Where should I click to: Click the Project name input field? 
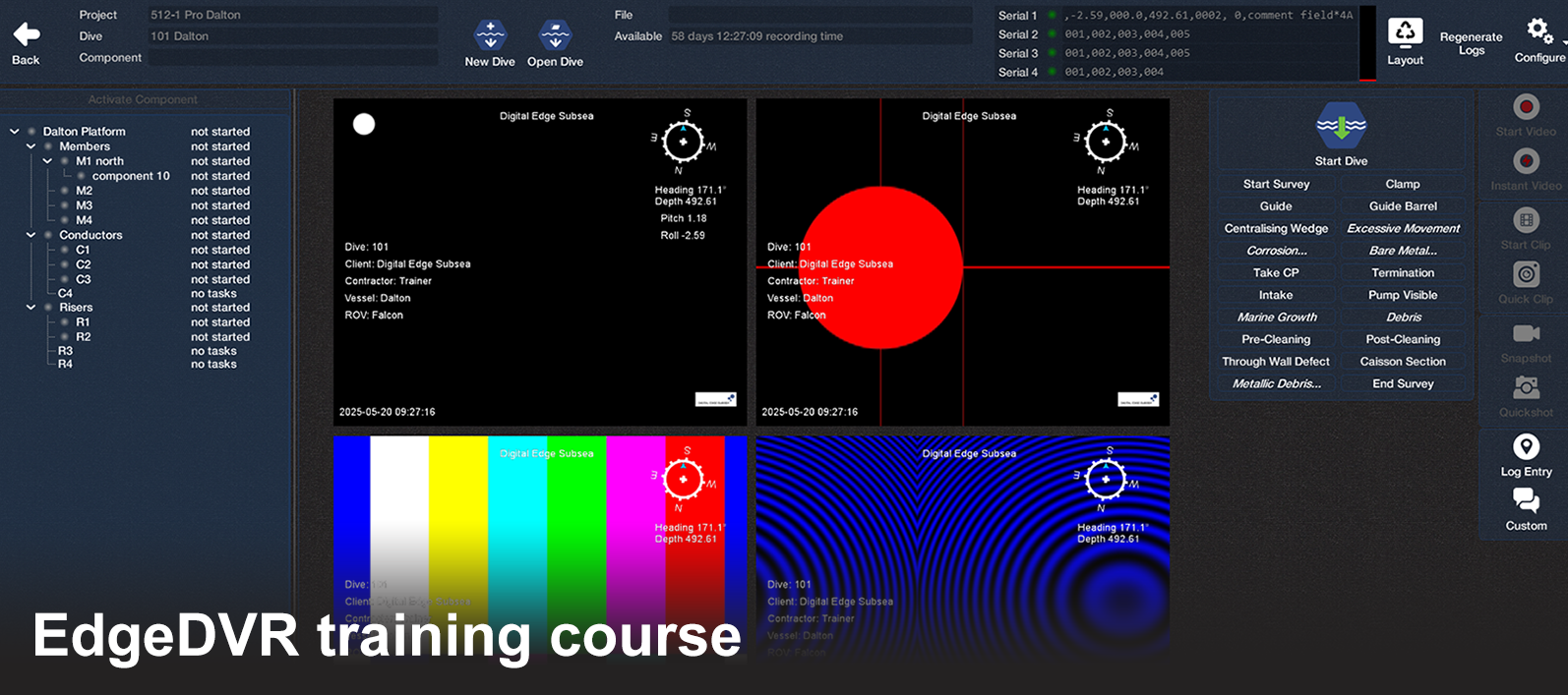(292, 15)
